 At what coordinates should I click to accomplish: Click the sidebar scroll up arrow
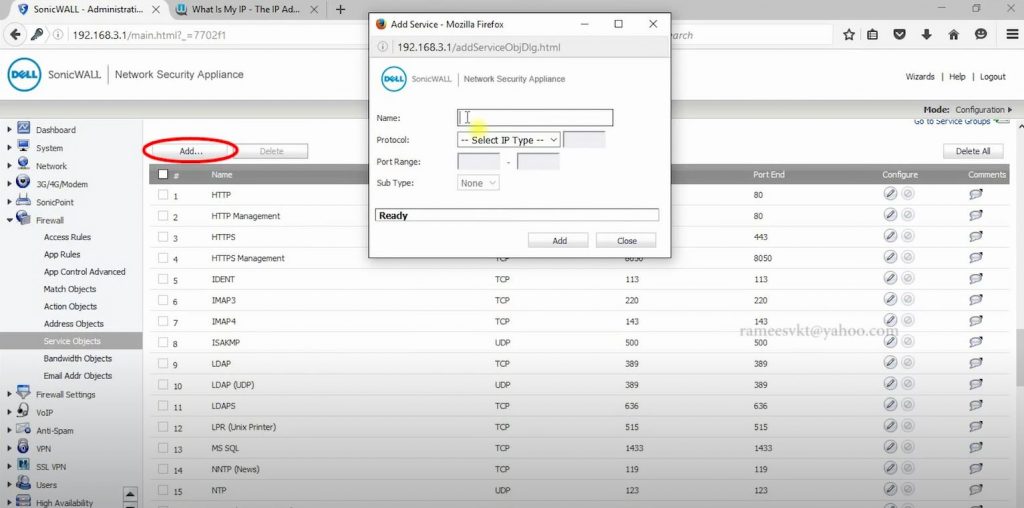(x=130, y=494)
